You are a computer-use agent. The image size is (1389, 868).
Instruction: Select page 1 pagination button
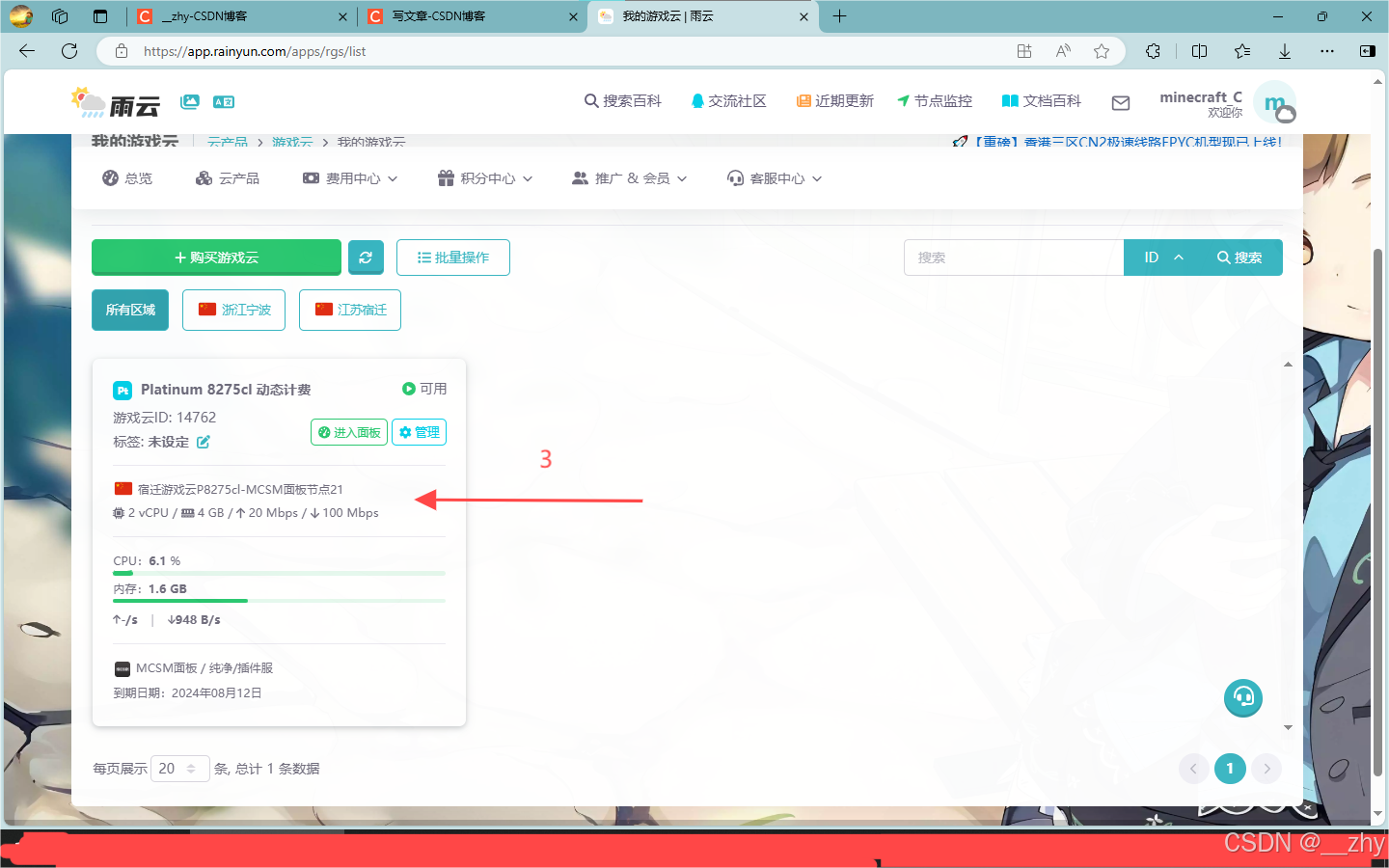pyautogui.click(x=1230, y=769)
